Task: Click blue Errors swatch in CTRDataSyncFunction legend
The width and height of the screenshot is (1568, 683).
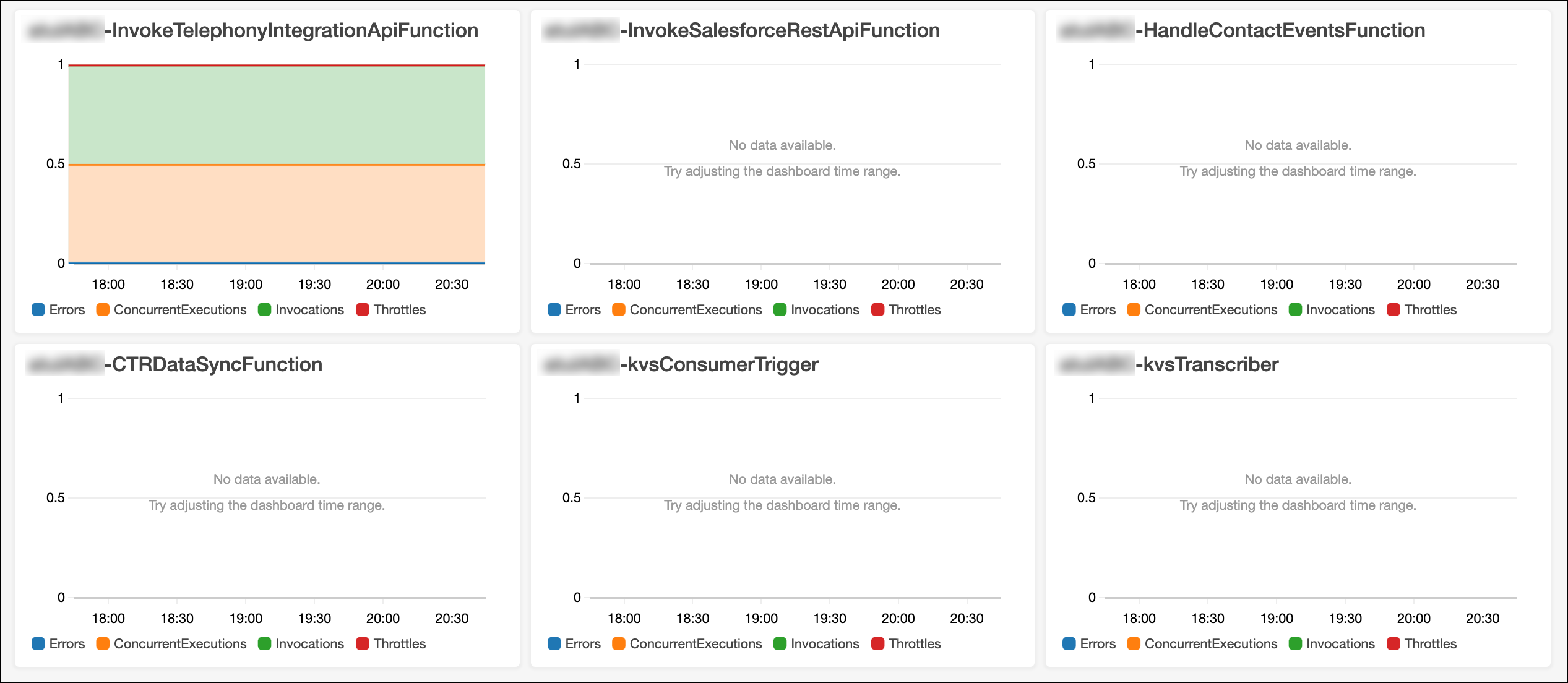Action: coord(38,643)
